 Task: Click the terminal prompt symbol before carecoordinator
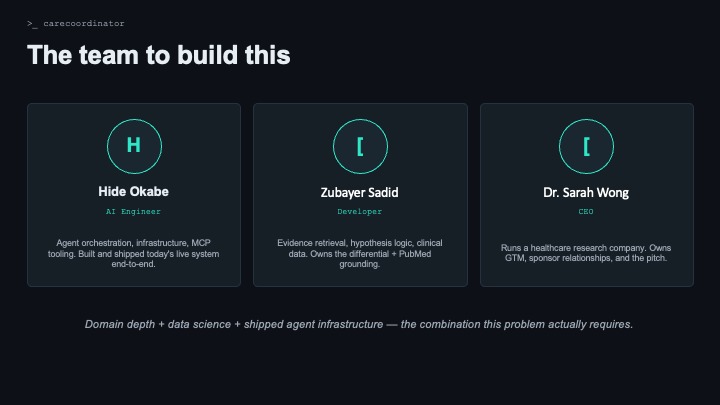pos(32,23)
